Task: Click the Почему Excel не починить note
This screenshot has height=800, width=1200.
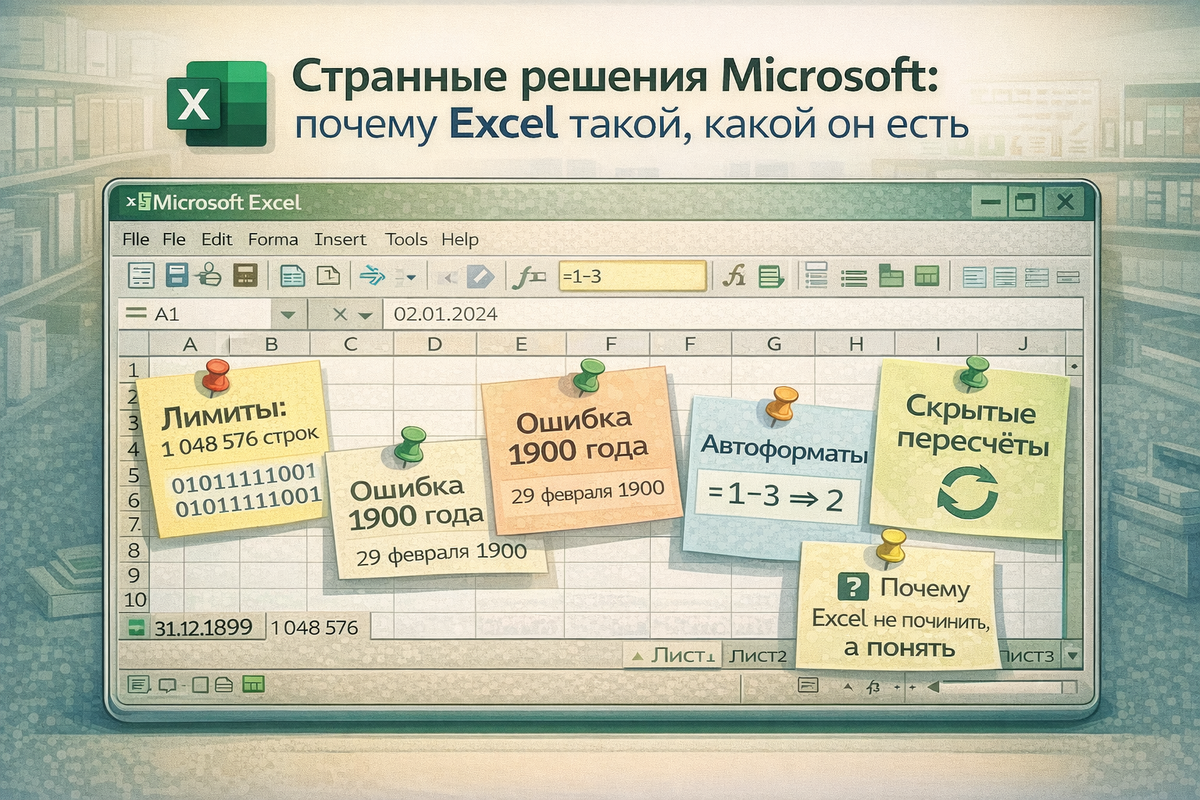Action: pos(898,608)
